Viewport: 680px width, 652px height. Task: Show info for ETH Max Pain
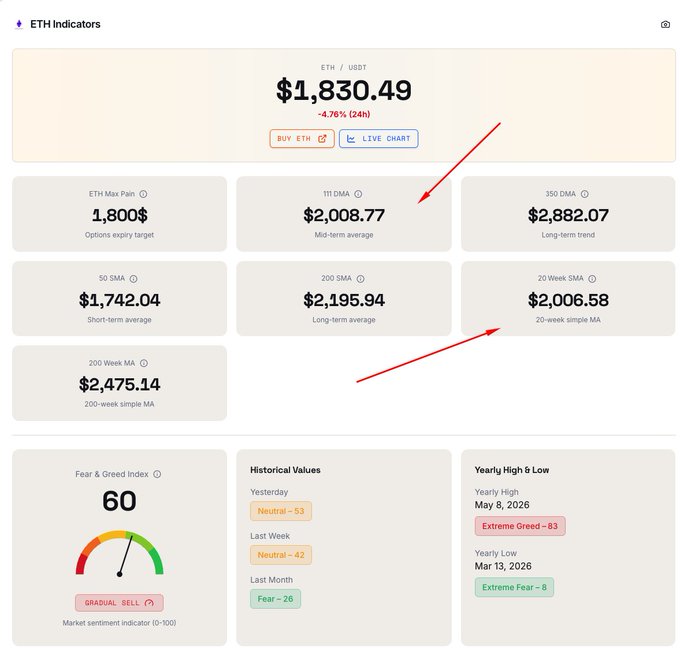point(143,194)
